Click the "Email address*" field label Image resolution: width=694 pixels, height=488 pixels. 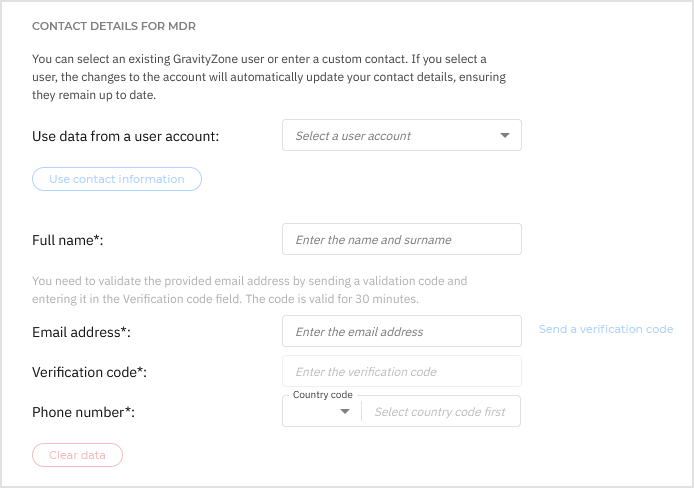coord(82,332)
